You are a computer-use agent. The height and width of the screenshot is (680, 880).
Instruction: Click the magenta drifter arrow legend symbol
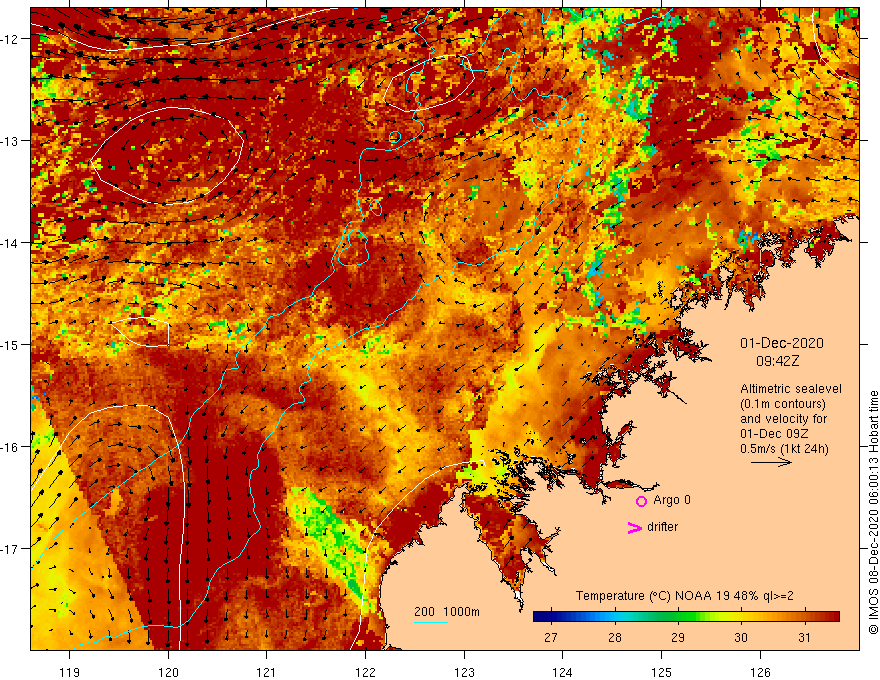(x=634, y=527)
